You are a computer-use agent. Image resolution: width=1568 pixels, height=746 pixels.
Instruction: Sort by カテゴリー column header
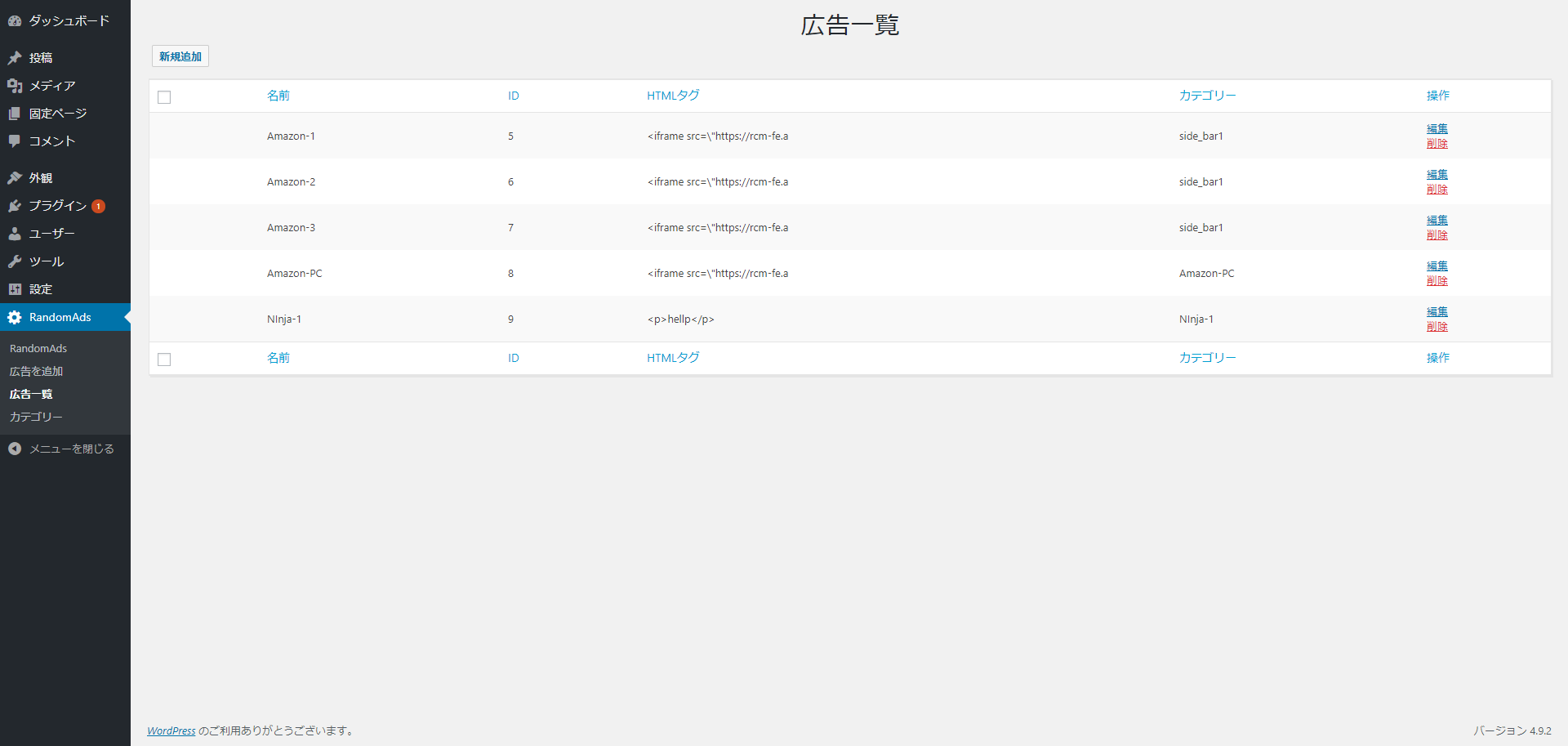[1208, 96]
